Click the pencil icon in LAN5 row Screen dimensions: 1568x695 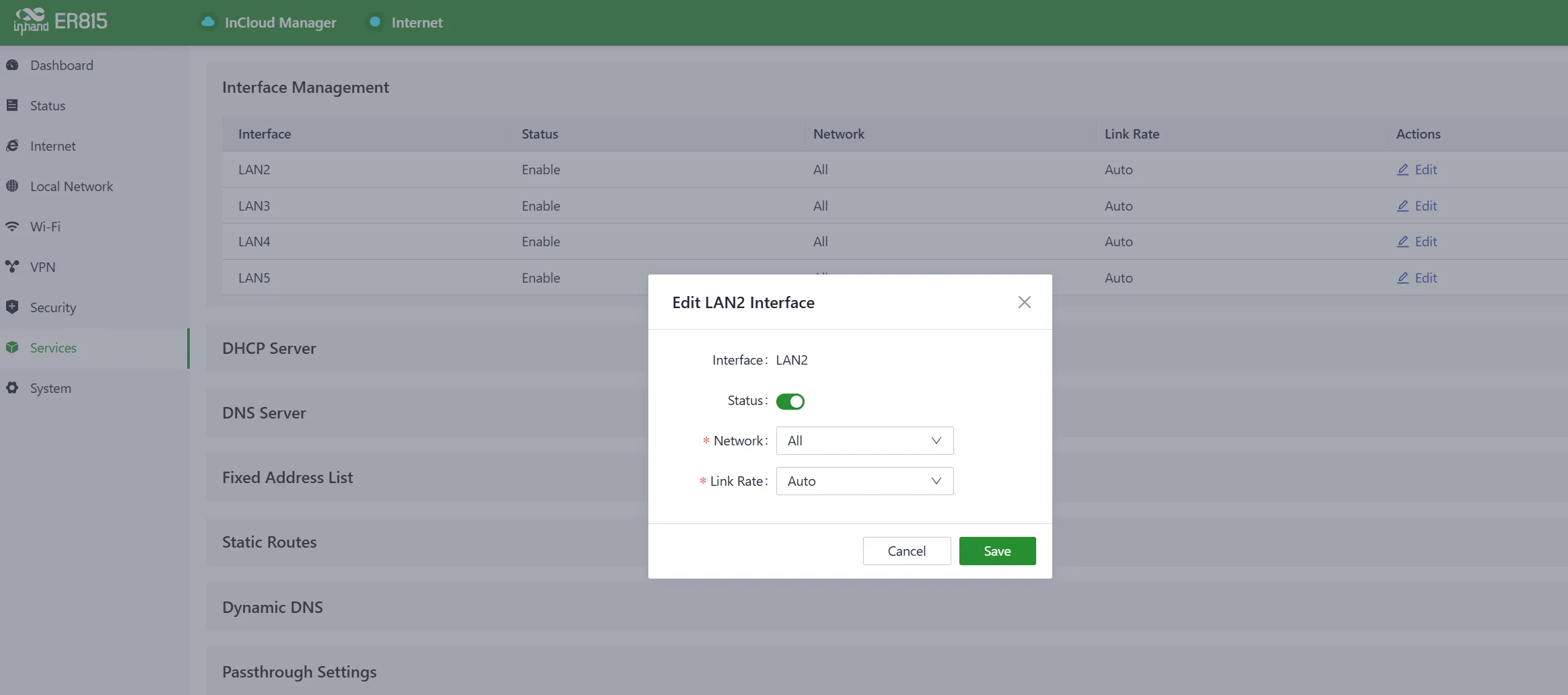1403,278
